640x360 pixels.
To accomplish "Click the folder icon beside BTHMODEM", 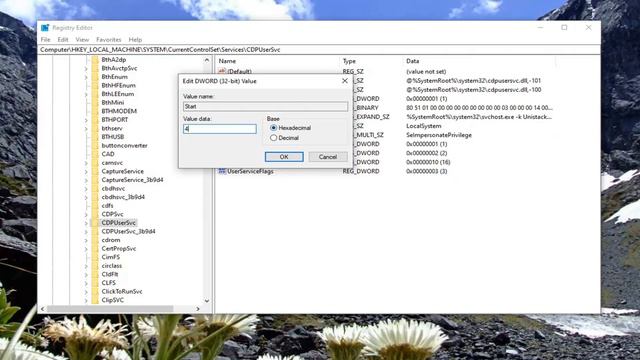I will (x=95, y=111).
